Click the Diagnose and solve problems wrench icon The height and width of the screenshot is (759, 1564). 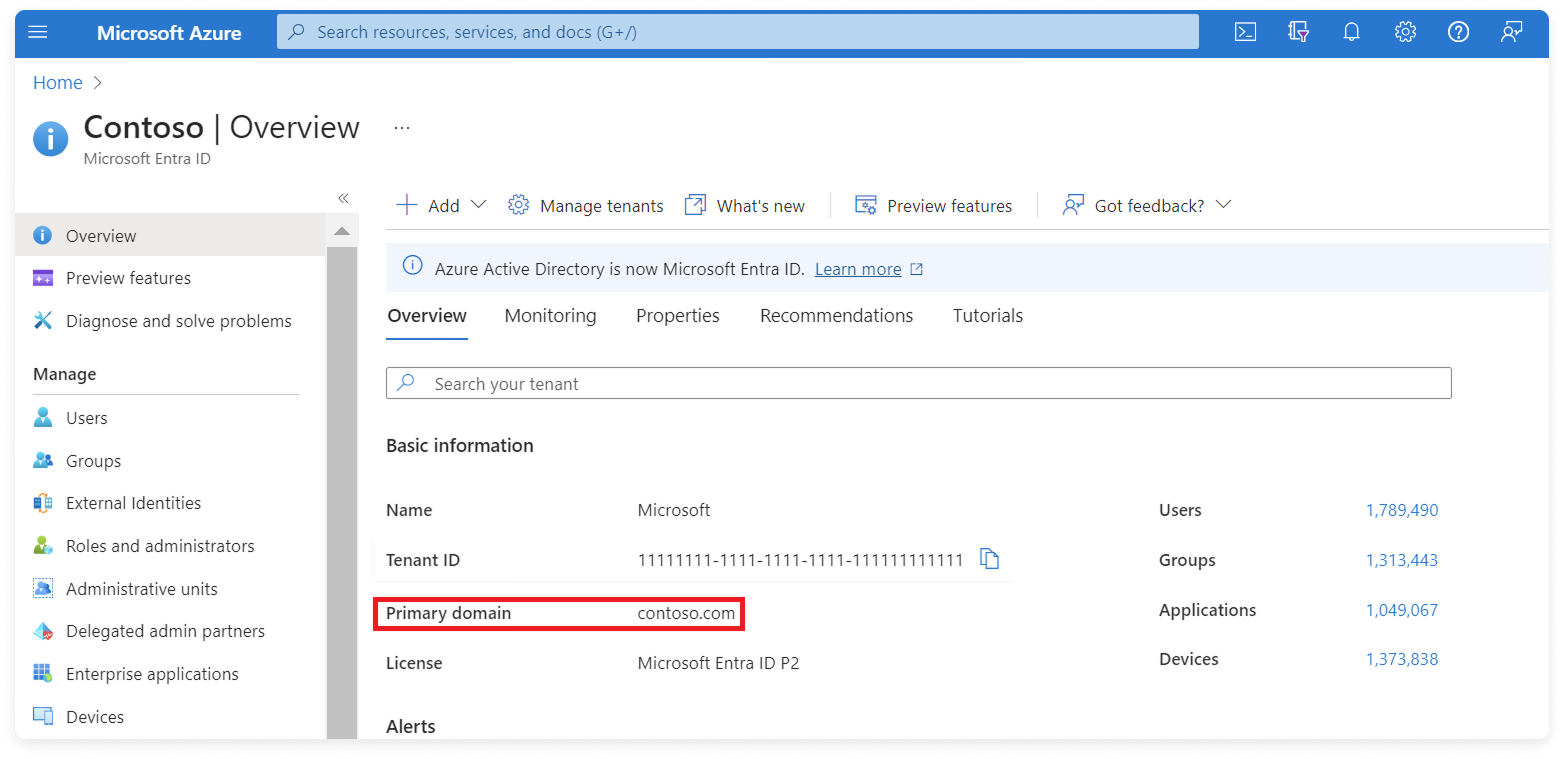pyautogui.click(x=43, y=321)
